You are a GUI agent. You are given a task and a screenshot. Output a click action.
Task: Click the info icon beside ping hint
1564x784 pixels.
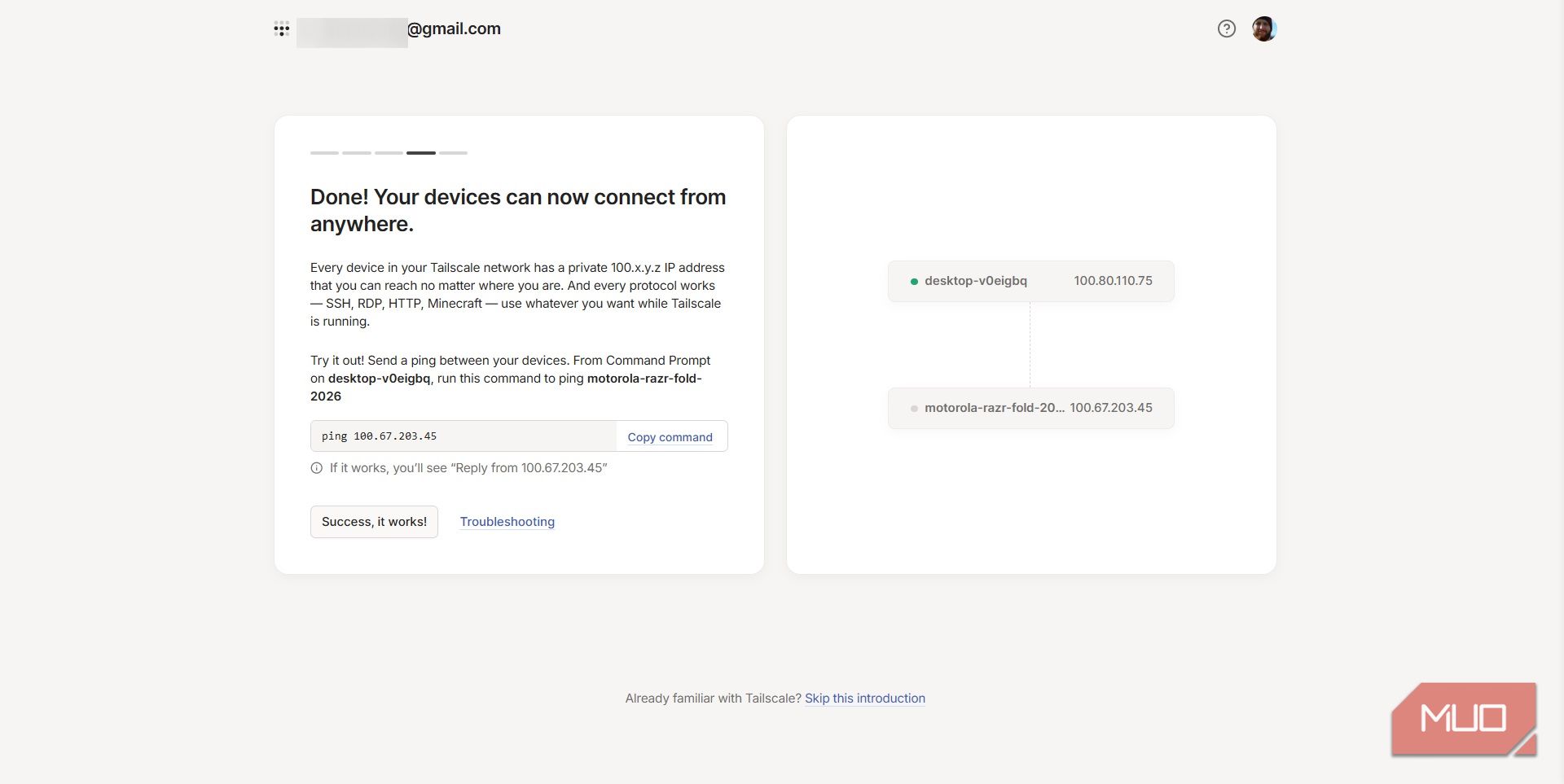tap(317, 468)
